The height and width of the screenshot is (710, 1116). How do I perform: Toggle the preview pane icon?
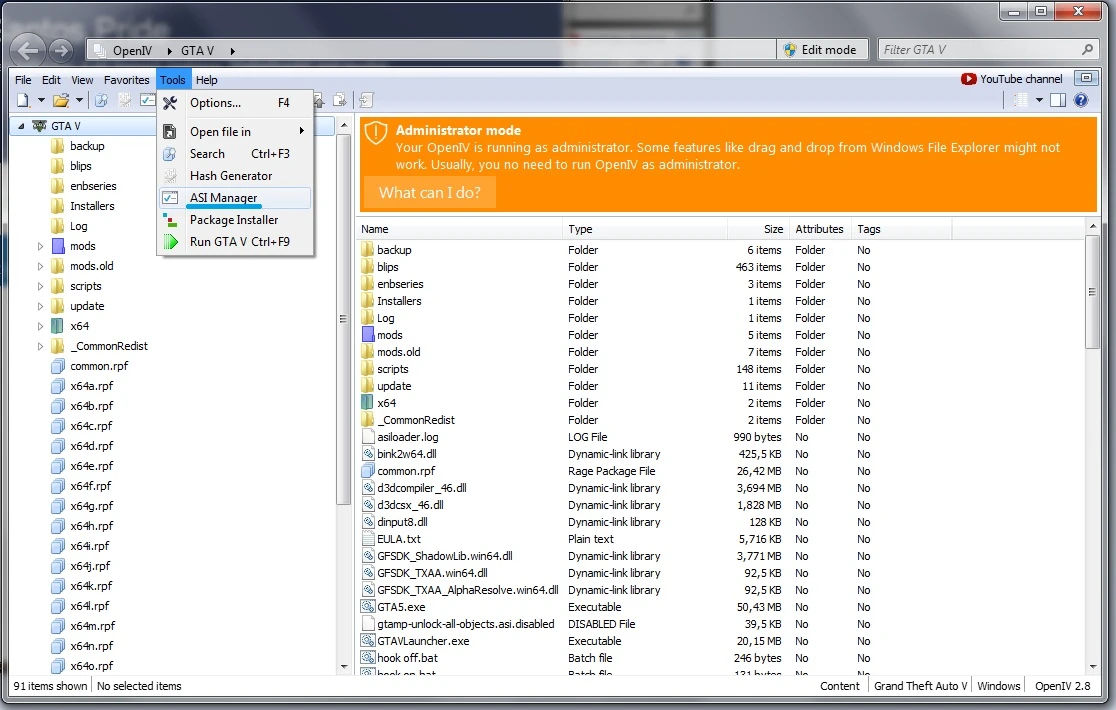(x=1056, y=100)
